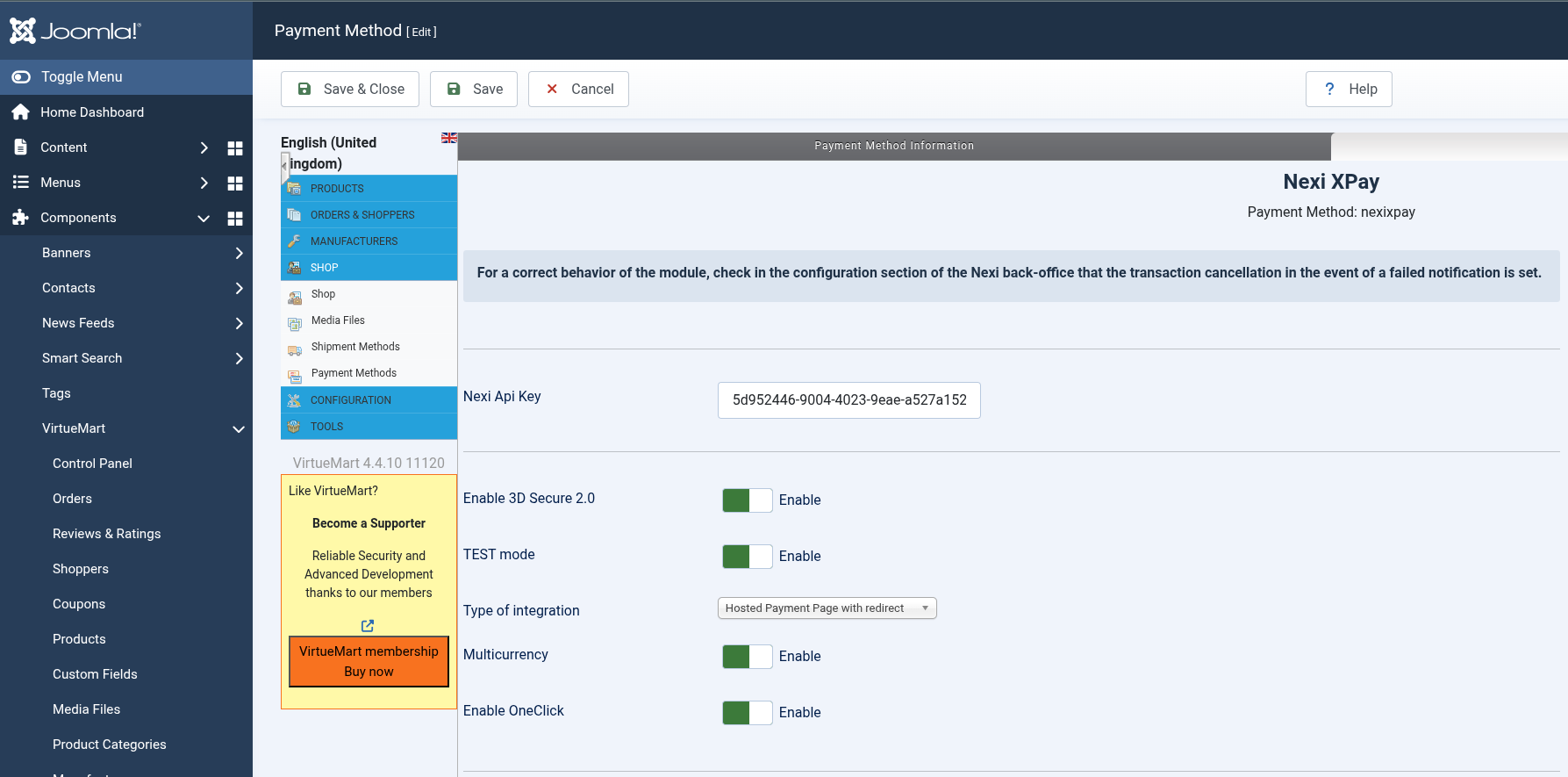The height and width of the screenshot is (777, 1568).
Task: Open the Home Dashboard menu item
Action: click(126, 112)
